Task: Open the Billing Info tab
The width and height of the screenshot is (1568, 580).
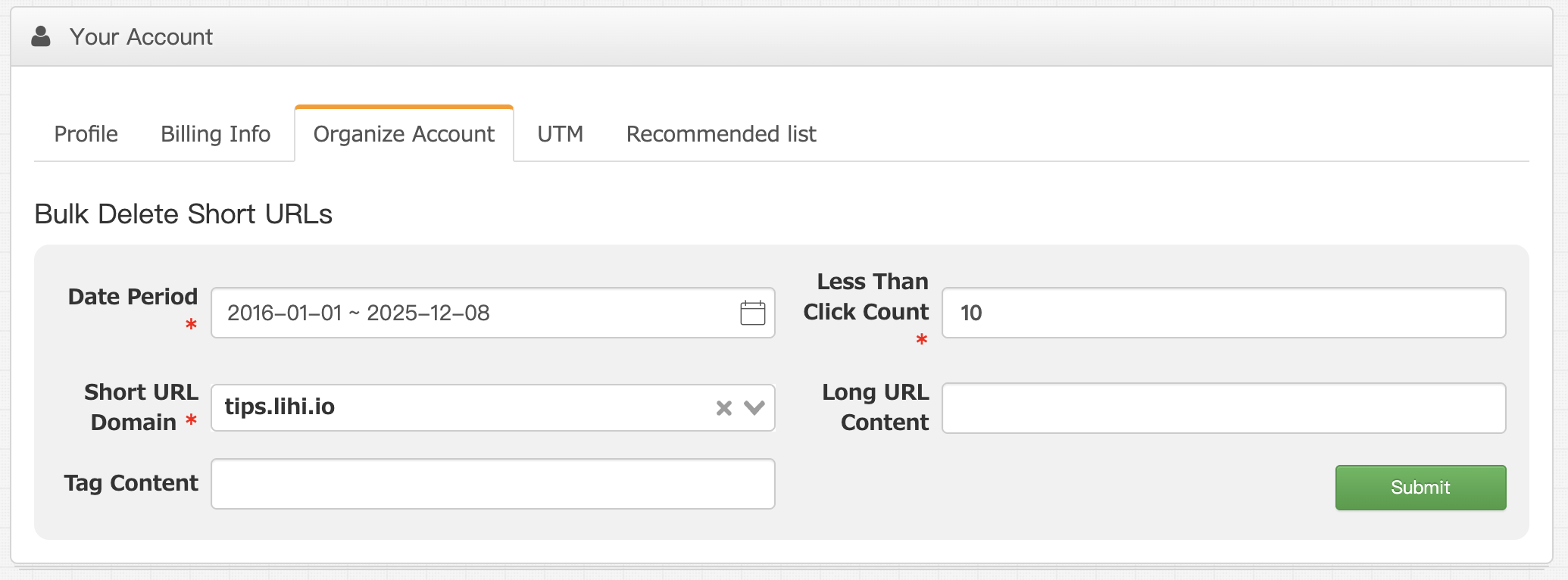Action: tap(215, 134)
